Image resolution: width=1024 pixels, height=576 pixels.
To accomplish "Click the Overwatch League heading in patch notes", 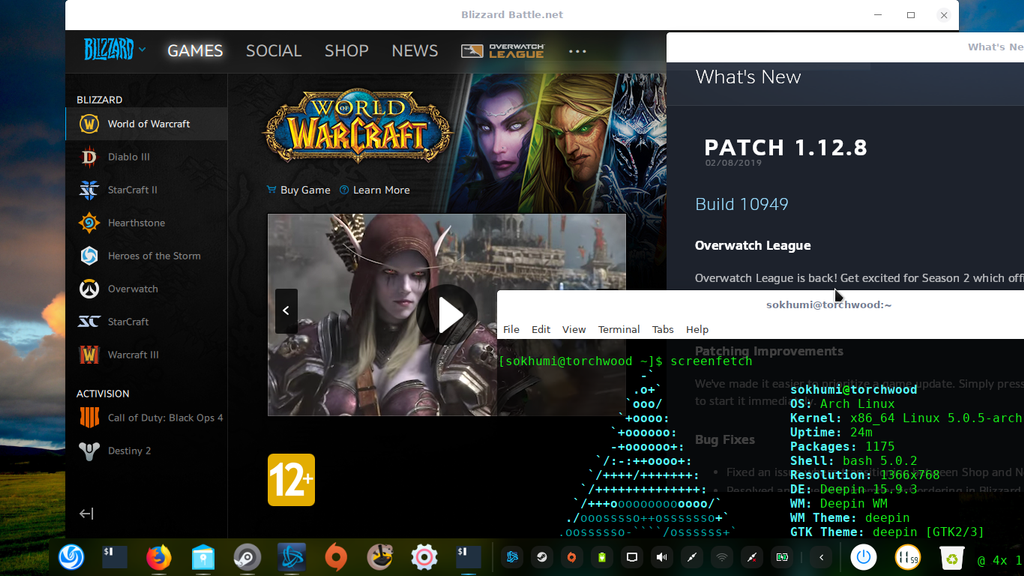I will [752, 246].
